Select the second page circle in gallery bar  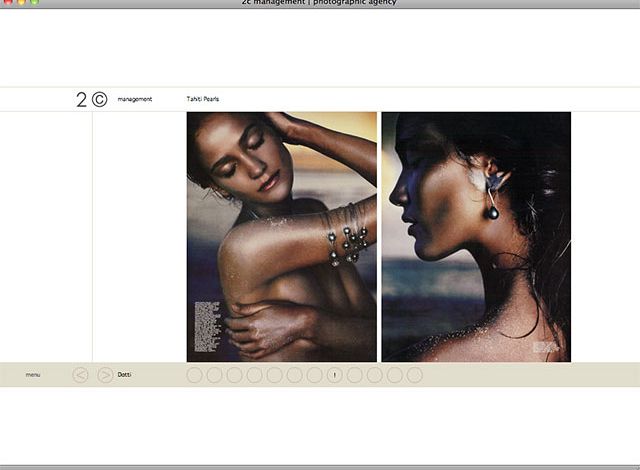click(215, 375)
